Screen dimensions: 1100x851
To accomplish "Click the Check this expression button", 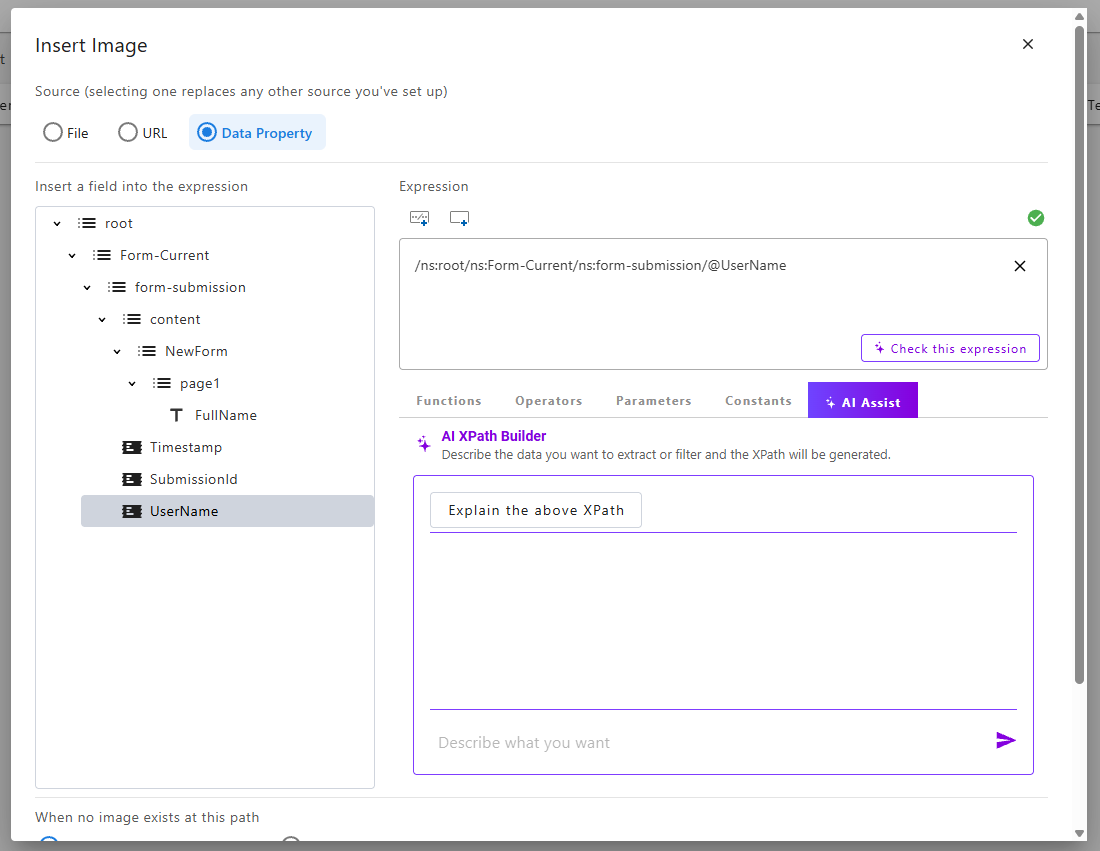I will (951, 348).
